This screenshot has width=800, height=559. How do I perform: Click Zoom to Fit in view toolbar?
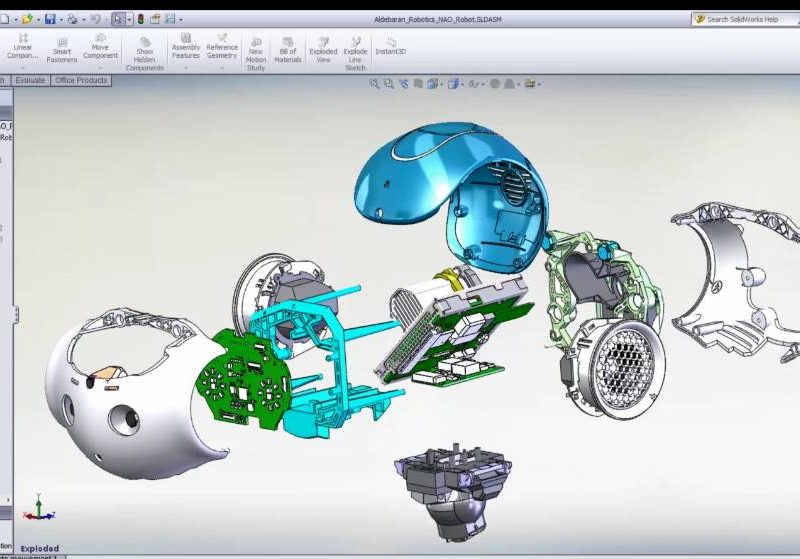(374, 84)
